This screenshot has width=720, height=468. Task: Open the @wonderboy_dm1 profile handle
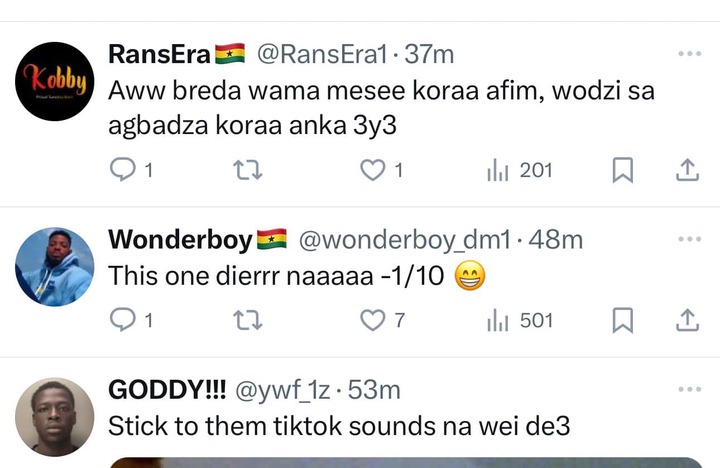(x=405, y=240)
